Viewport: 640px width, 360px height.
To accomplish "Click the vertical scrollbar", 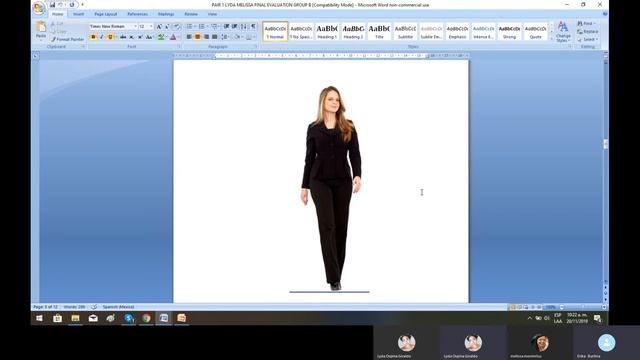I will point(605,171).
